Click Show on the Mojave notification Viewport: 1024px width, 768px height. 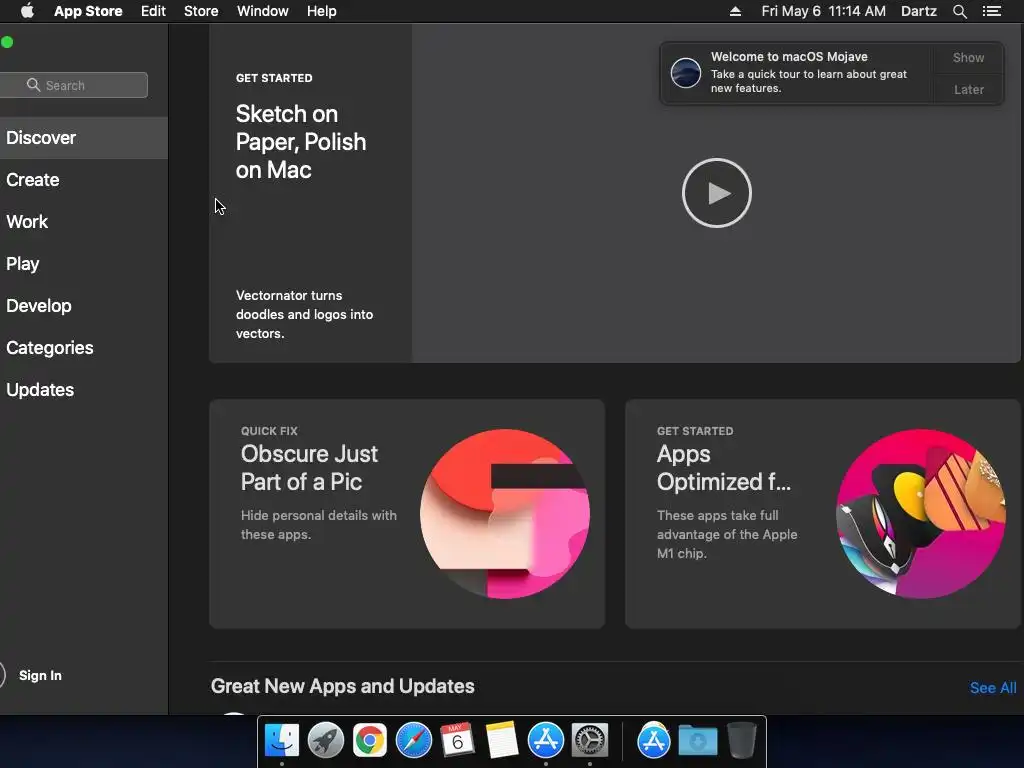(x=968, y=57)
